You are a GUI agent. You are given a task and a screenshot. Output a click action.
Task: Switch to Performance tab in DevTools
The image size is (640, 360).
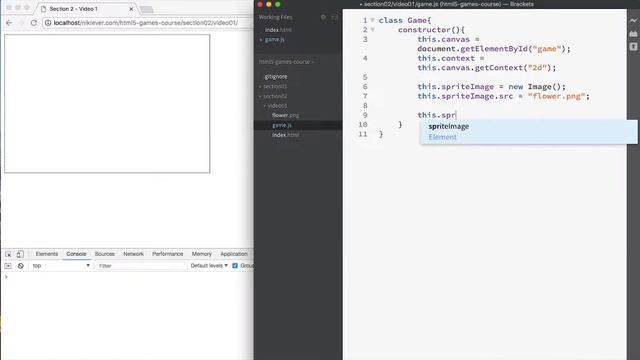click(168, 254)
